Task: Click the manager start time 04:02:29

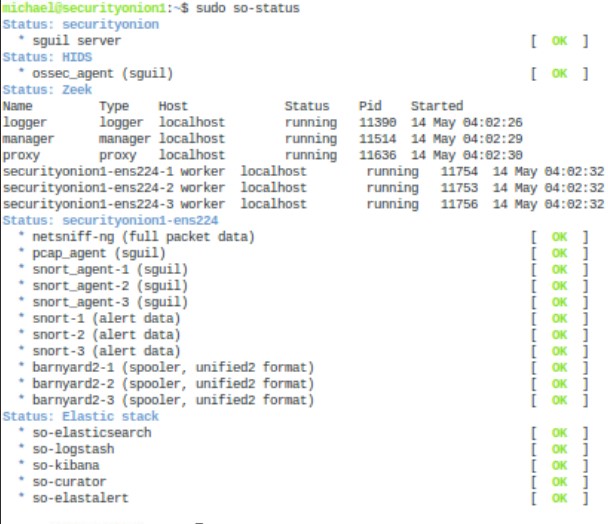Action: 493,138
